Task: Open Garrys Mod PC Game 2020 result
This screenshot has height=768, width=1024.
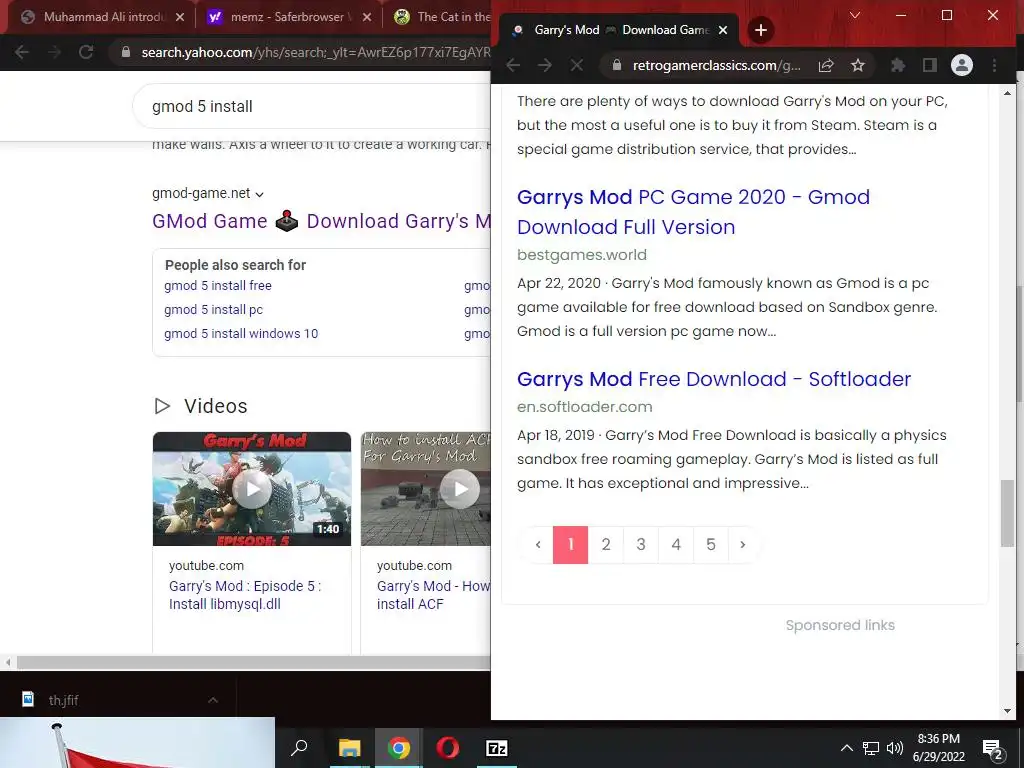Action: point(693,212)
